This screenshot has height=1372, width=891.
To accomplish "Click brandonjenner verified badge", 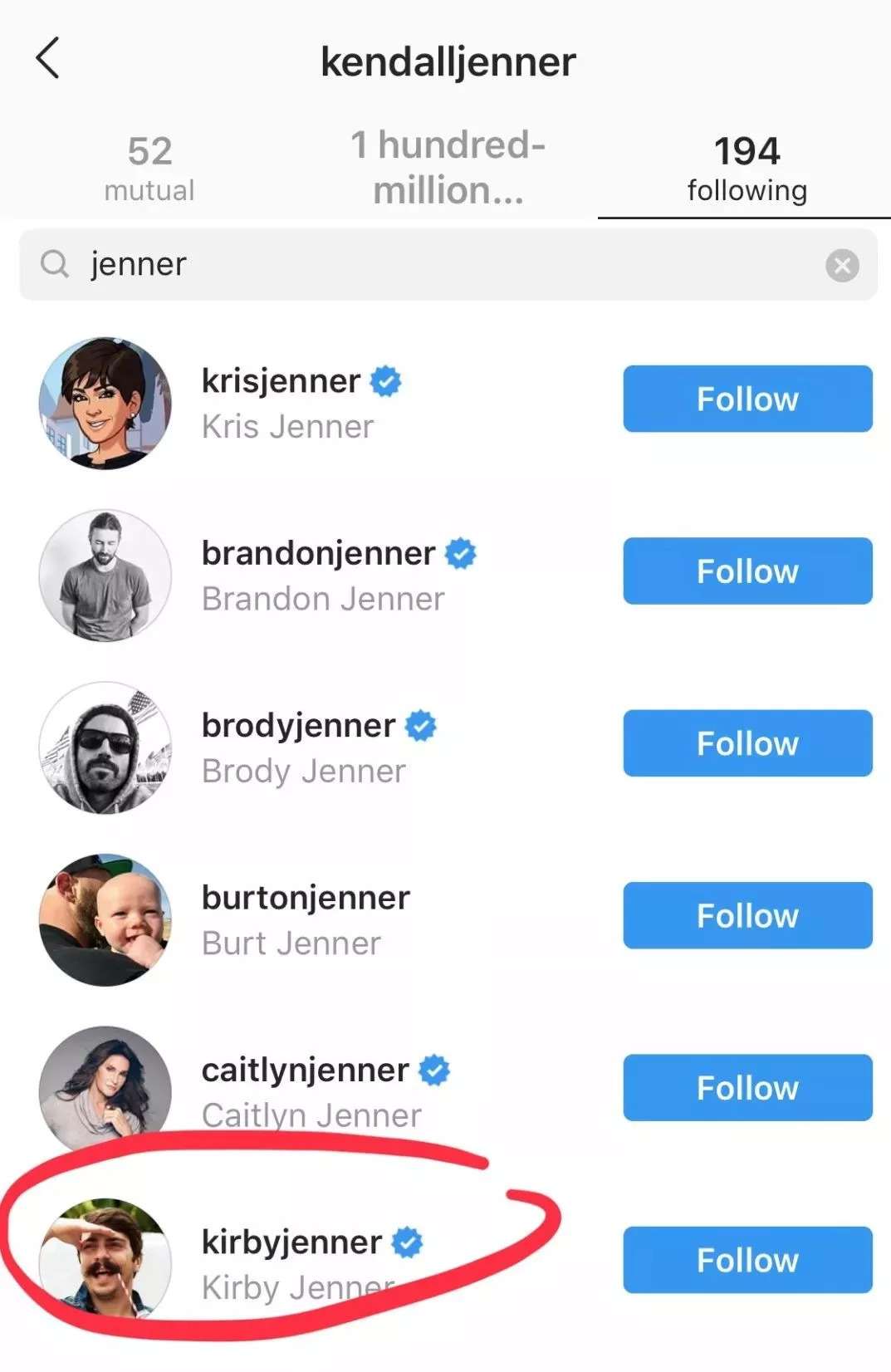I will pyautogui.click(x=461, y=553).
